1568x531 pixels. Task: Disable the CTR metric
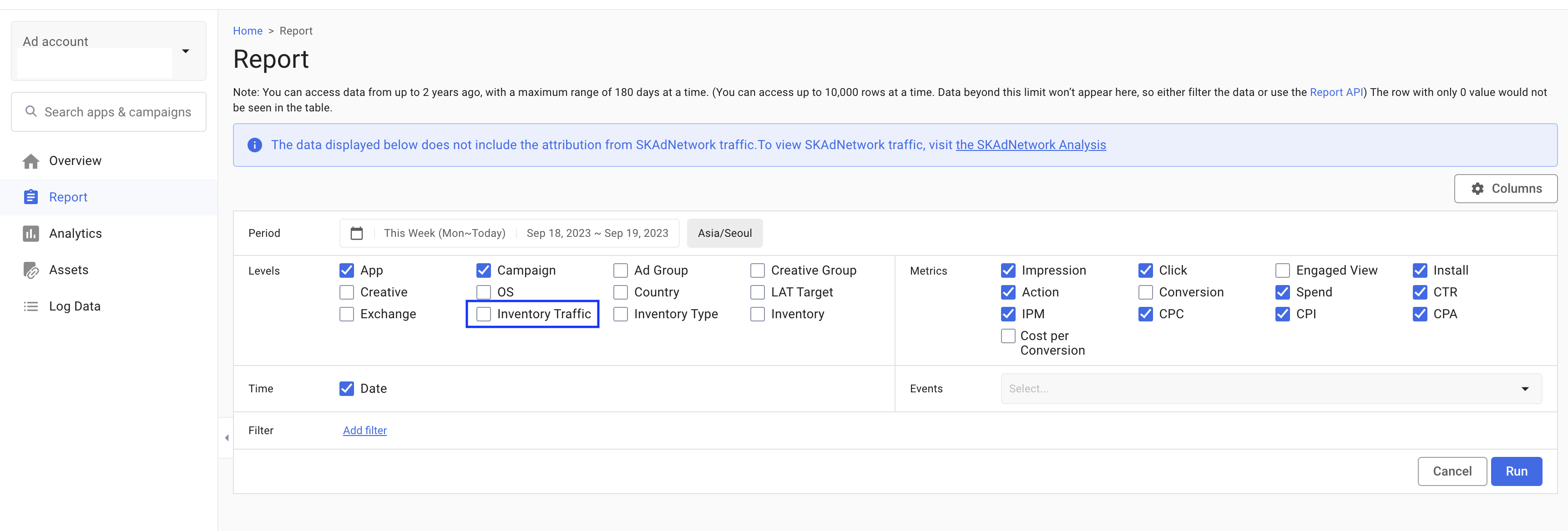pos(1420,292)
